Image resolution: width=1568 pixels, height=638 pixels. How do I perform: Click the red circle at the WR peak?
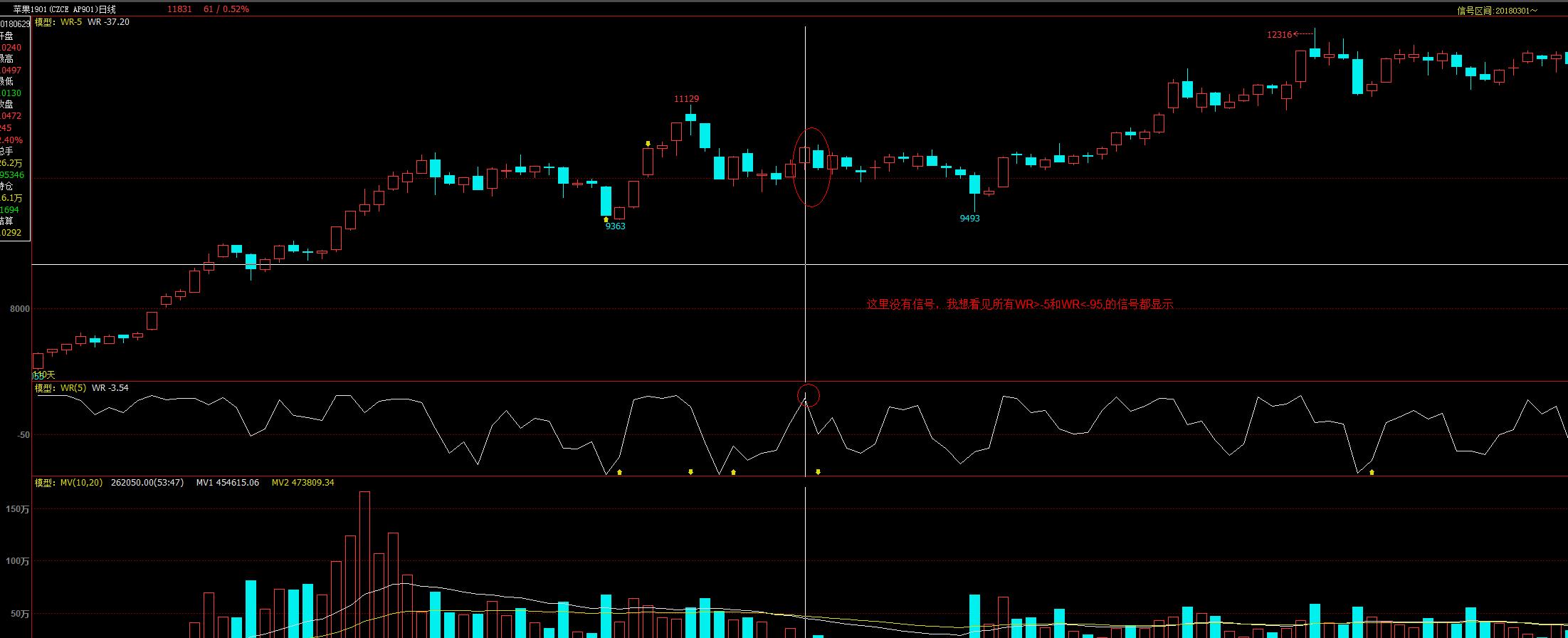(x=808, y=395)
